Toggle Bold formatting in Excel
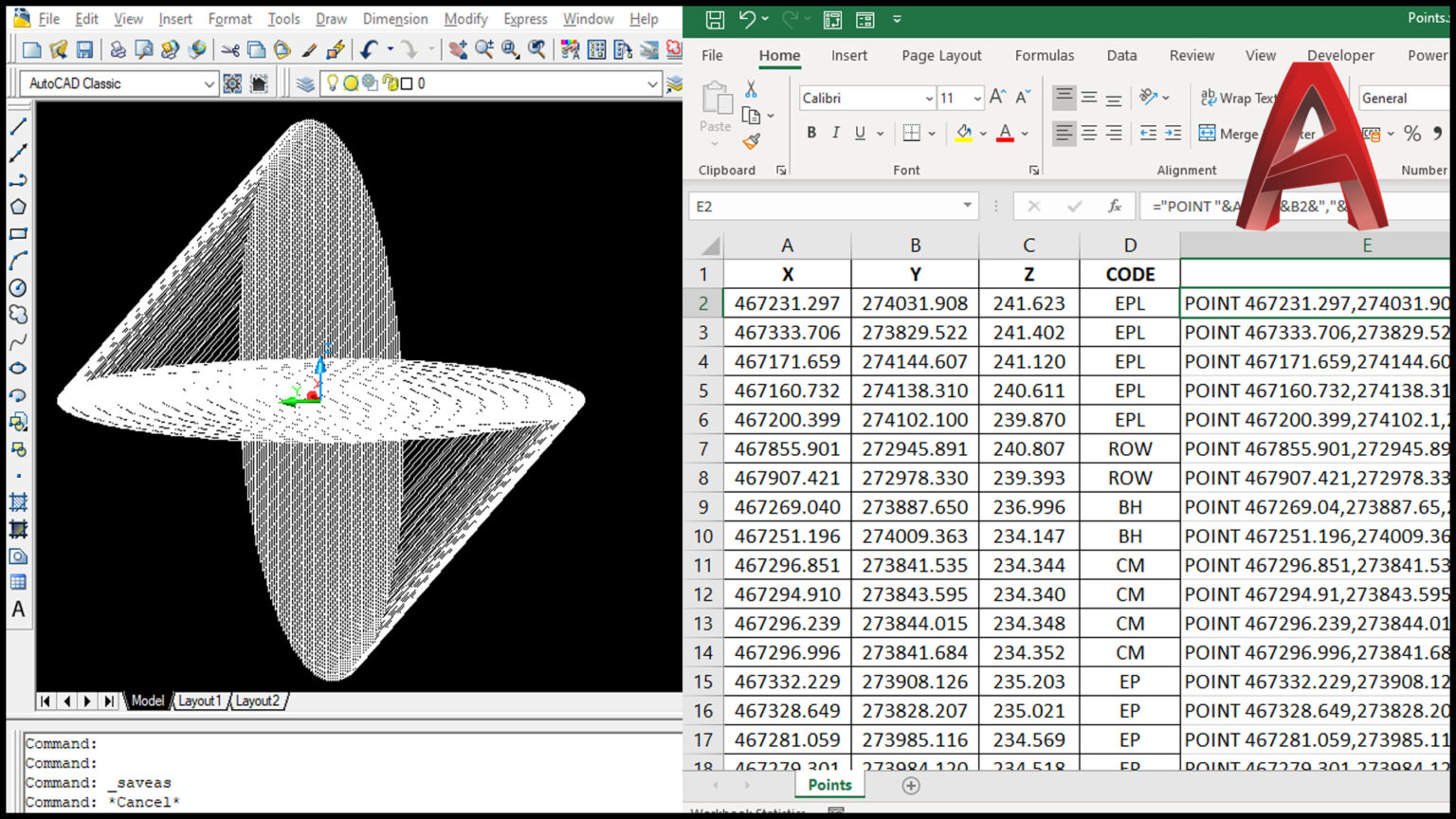Viewport: 1456px width, 819px height. click(x=810, y=133)
